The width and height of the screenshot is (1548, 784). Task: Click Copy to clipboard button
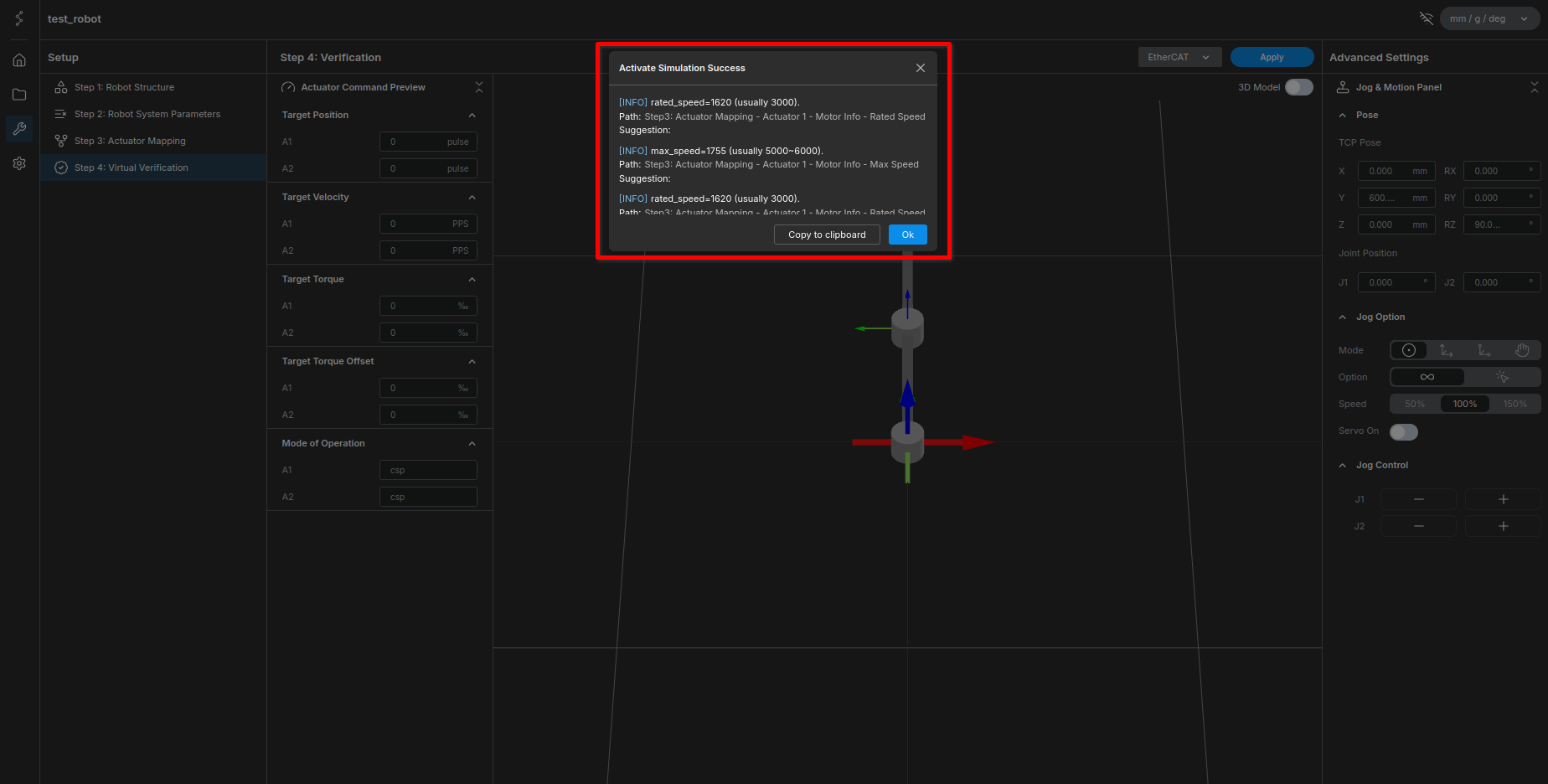[x=826, y=235]
